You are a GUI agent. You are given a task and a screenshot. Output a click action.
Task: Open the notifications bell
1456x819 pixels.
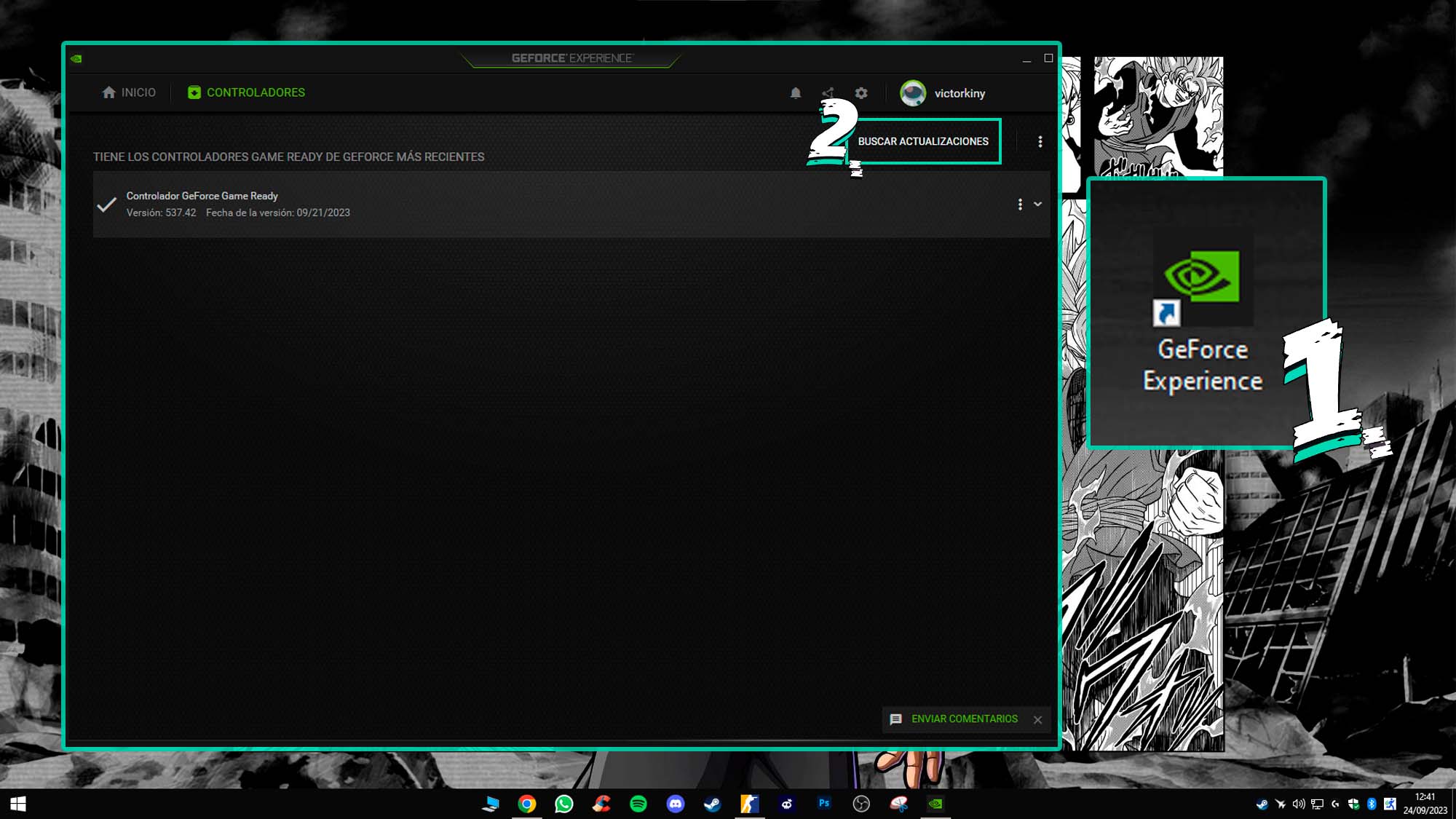click(796, 93)
